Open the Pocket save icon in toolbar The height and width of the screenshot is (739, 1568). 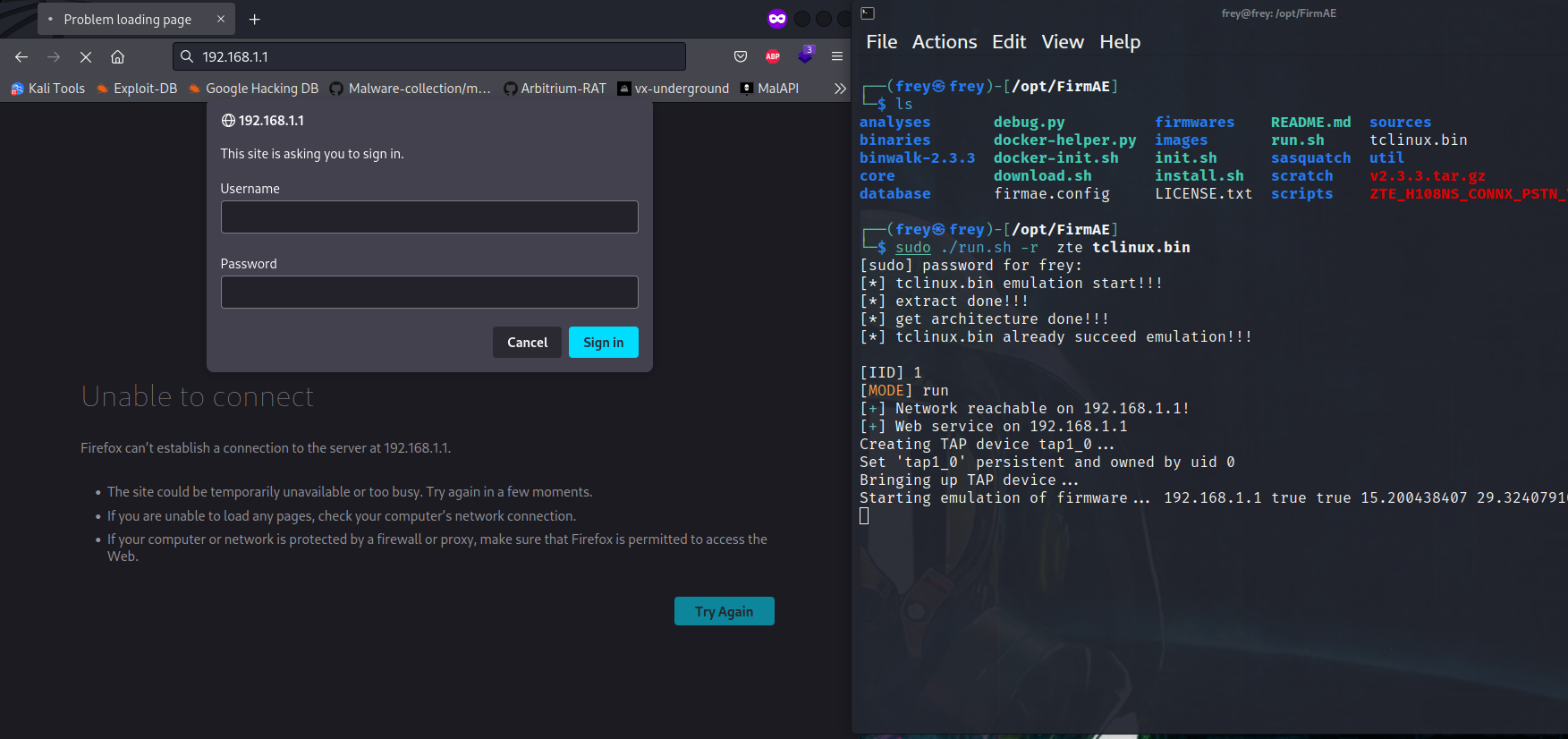741,56
